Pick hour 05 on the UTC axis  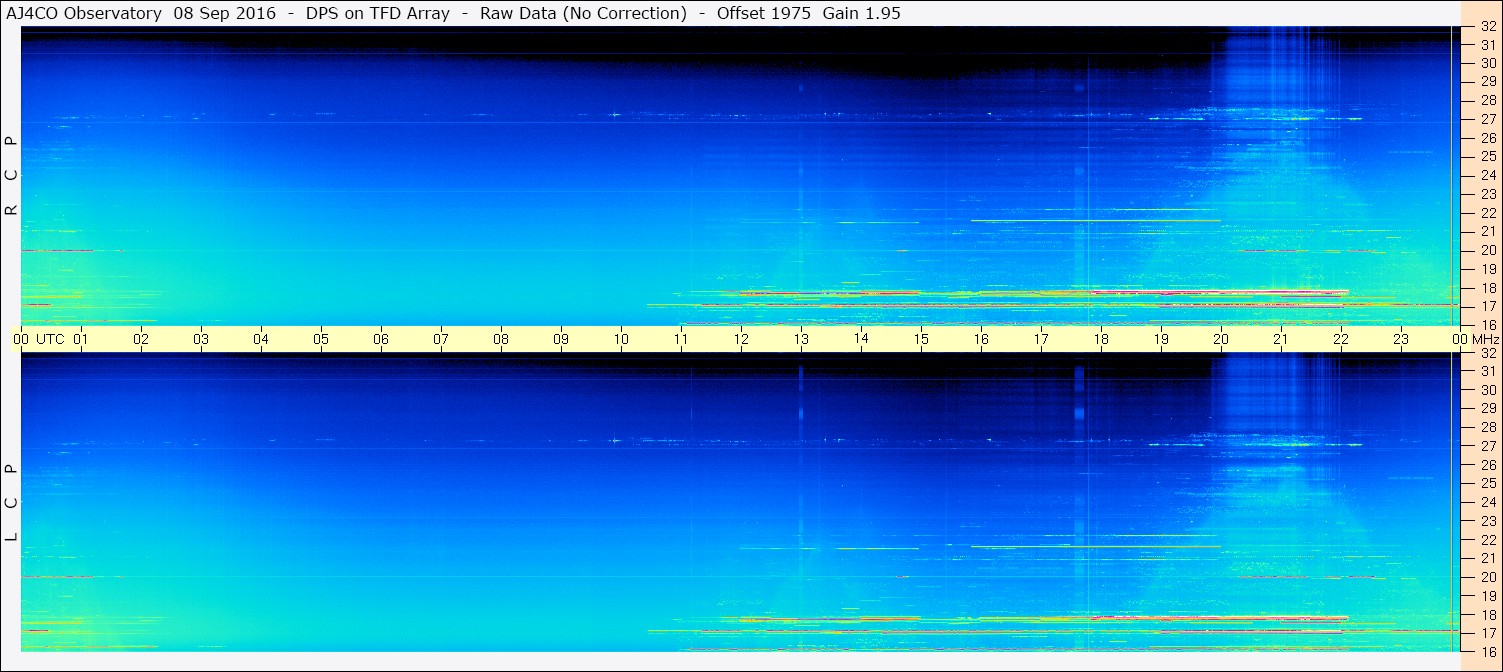tap(321, 339)
